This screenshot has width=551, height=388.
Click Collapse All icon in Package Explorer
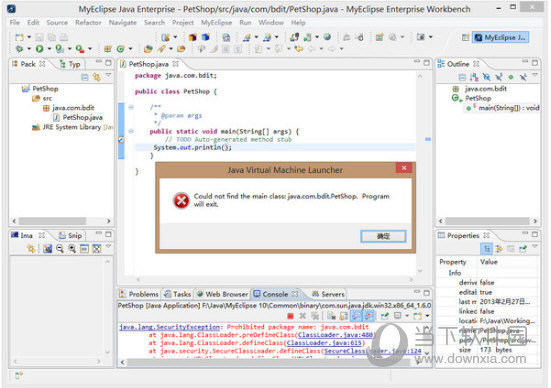85,77
